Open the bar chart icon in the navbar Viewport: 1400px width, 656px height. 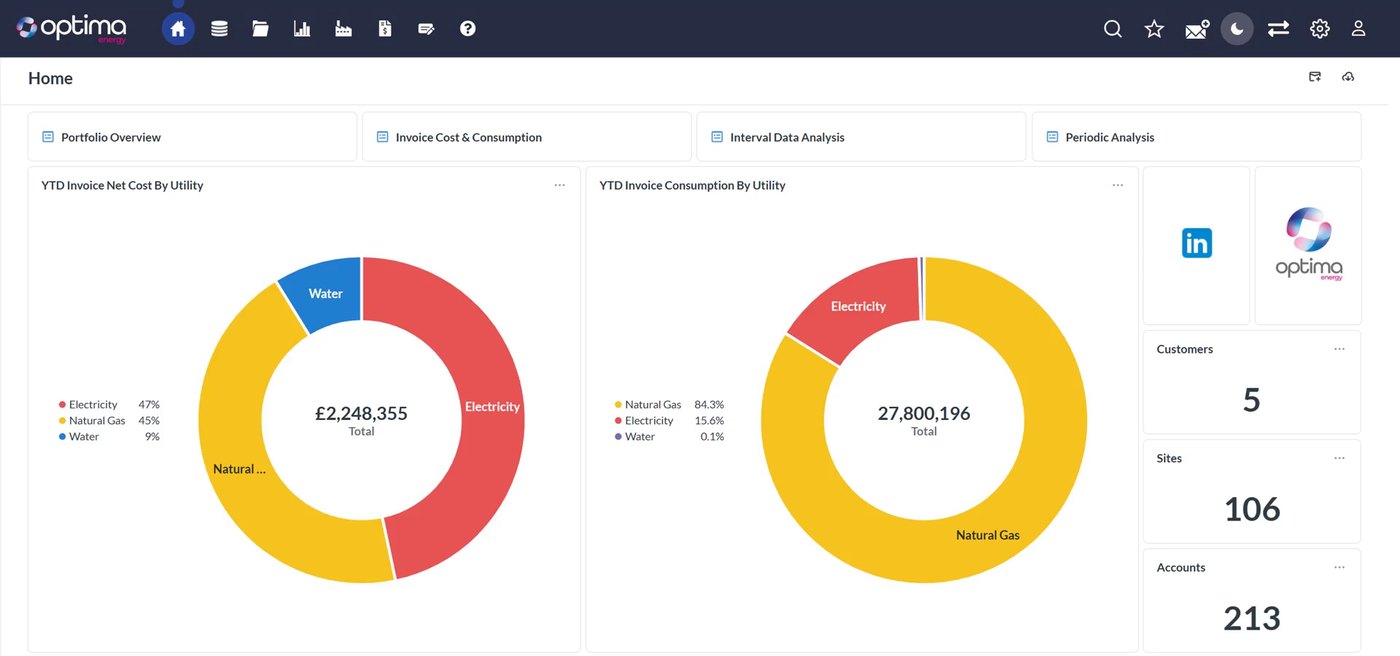point(301,29)
